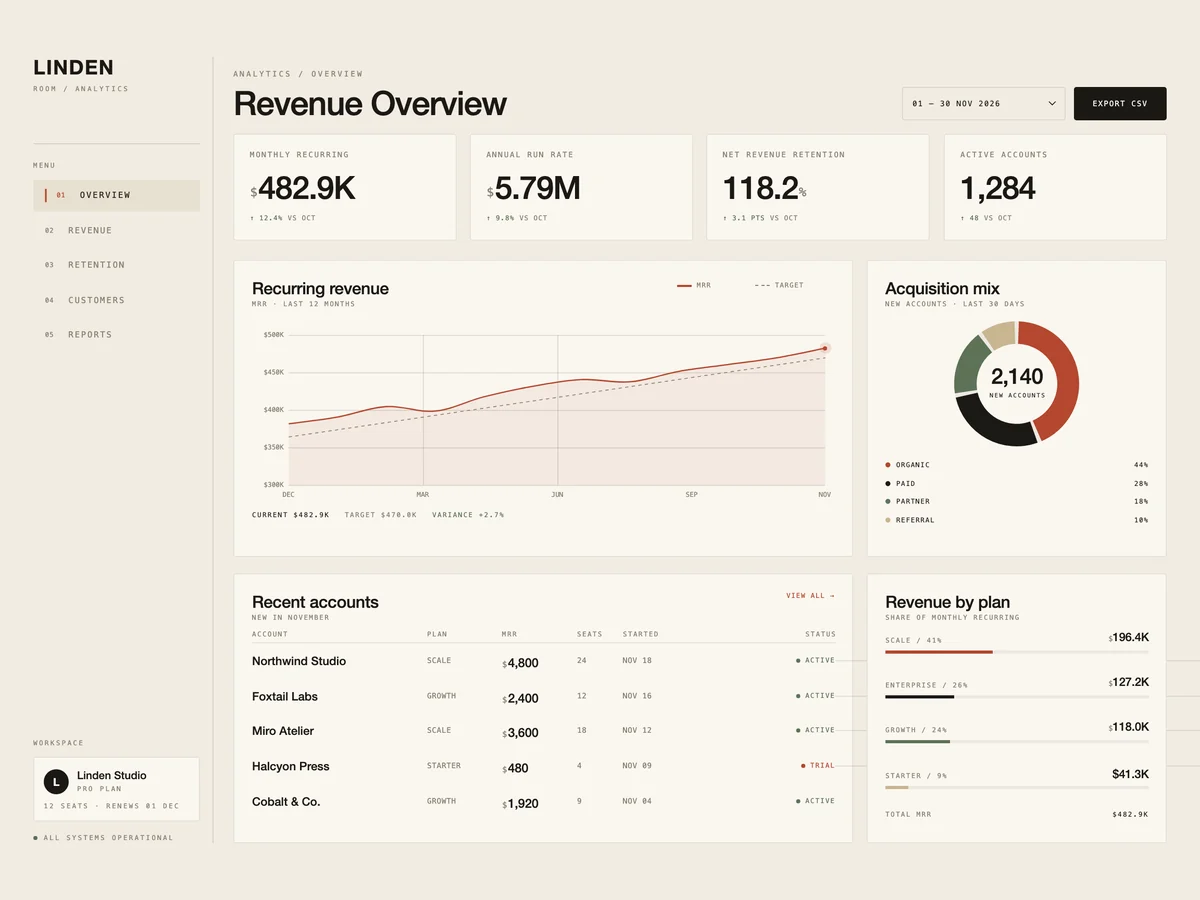1200x900 pixels.
Task: Sort by the Seats column header
Action: pyautogui.click(x=590, y=634)
